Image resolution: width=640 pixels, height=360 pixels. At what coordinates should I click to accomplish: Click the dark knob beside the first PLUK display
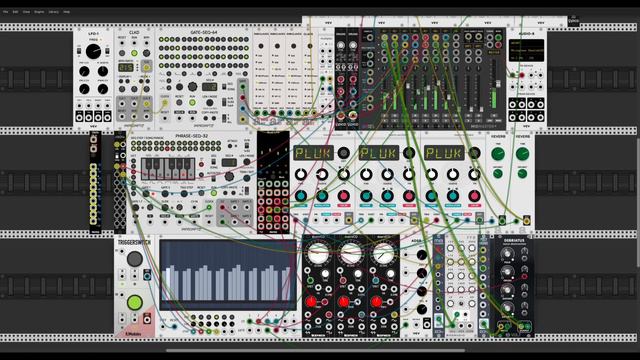point(343,153)
